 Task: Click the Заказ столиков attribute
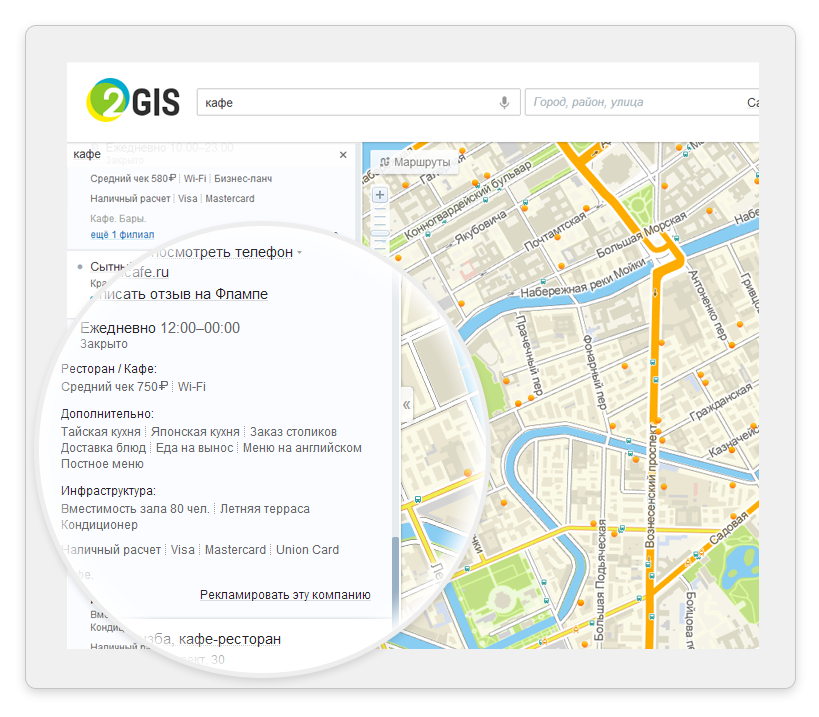coord(293,432)
